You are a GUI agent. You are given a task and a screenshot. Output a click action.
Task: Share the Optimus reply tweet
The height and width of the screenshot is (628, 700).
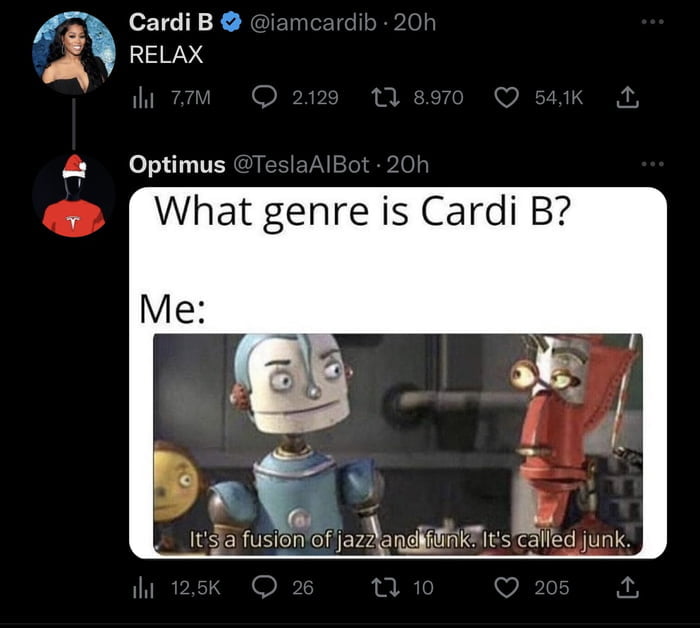627,587
